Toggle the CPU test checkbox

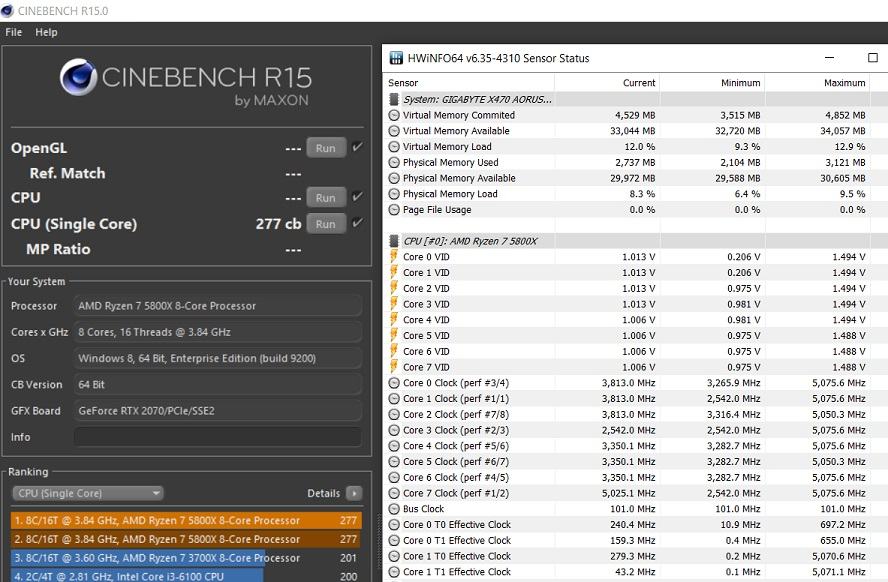[357, 197]
